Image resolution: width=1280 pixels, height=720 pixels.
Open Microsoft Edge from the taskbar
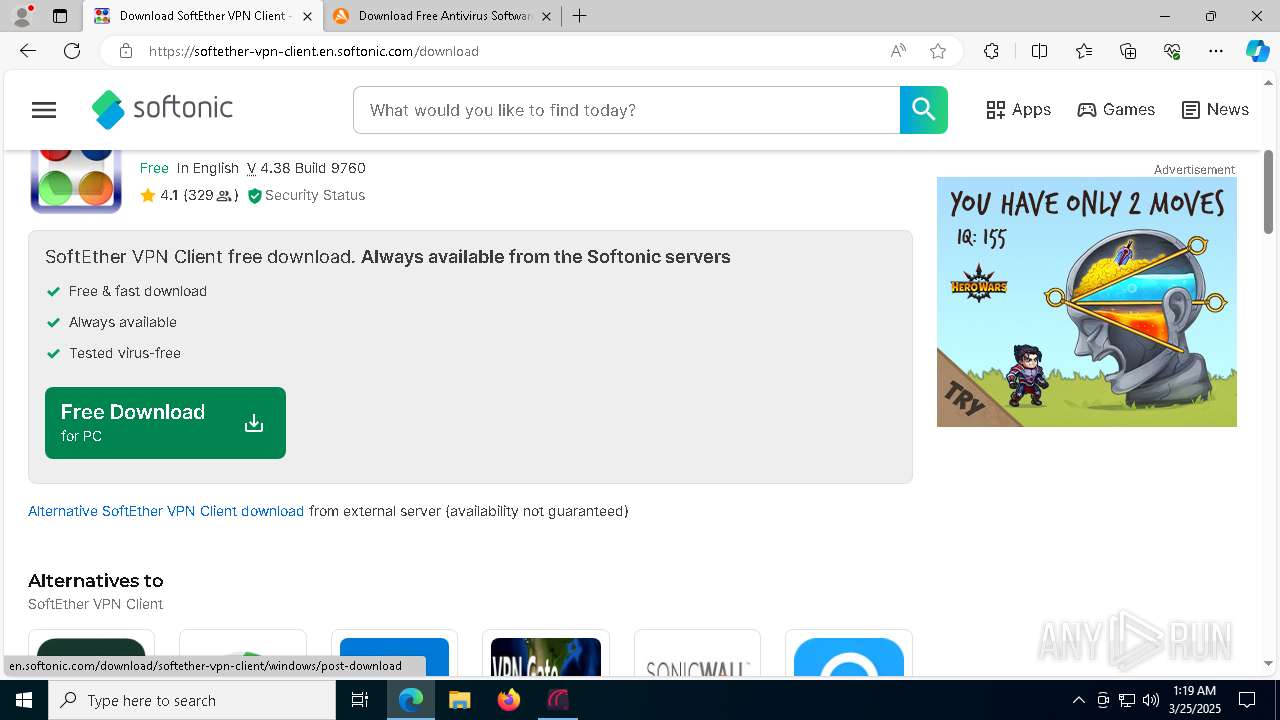point(411,700)
